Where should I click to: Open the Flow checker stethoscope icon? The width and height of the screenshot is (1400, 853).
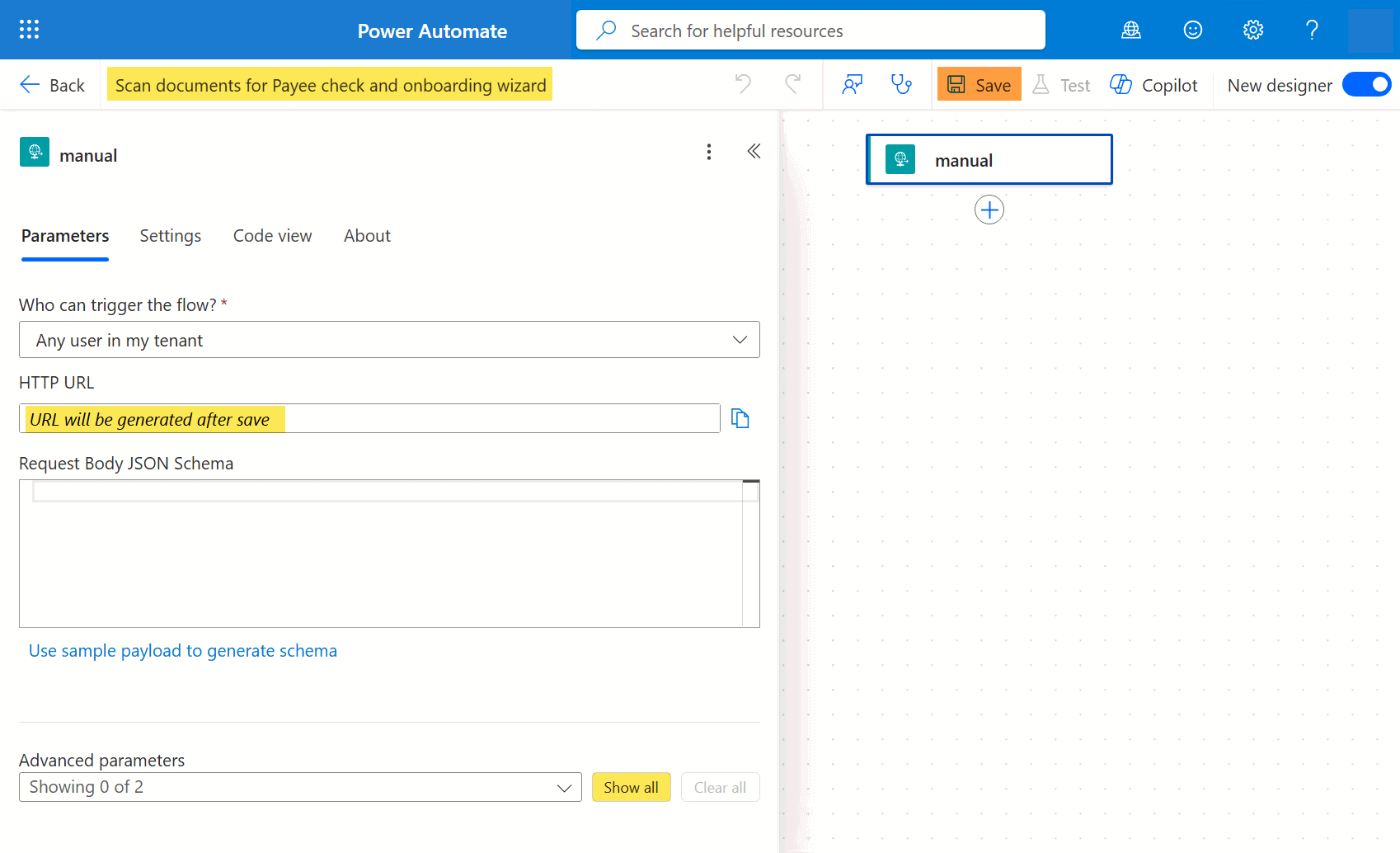pyautogui.click(x=902, y=84)
